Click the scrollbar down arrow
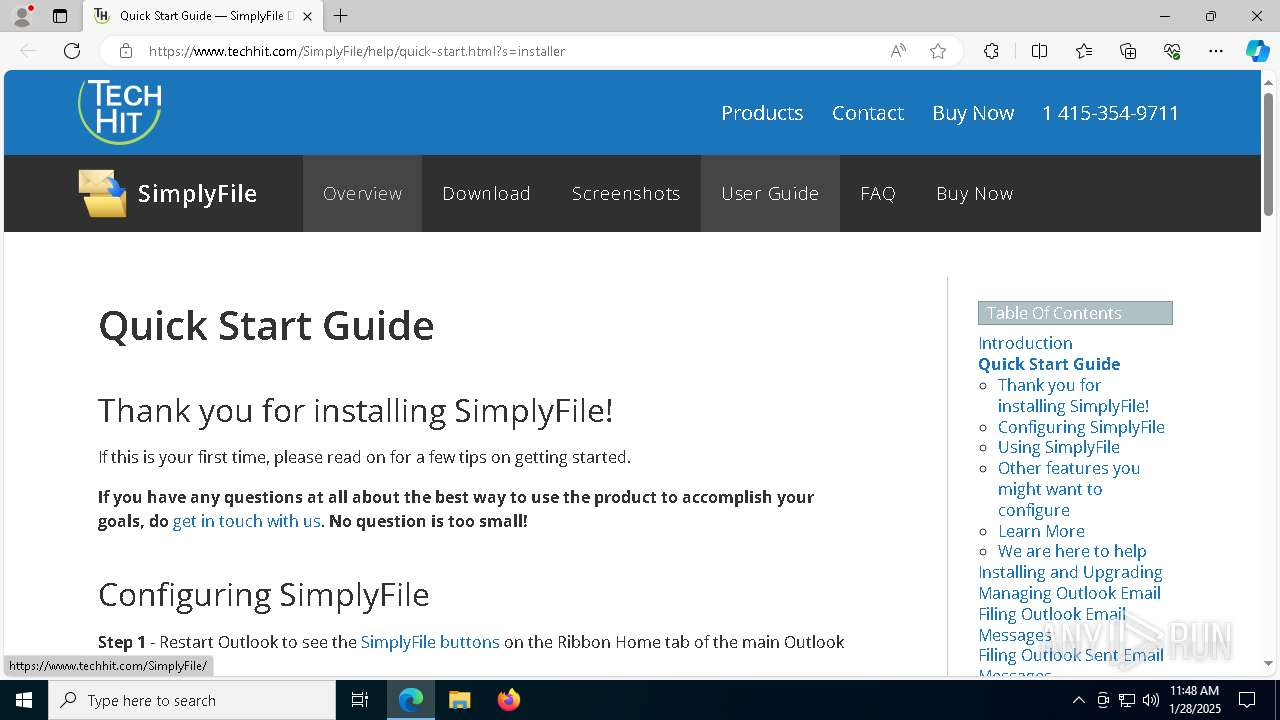 (1269, 664)
